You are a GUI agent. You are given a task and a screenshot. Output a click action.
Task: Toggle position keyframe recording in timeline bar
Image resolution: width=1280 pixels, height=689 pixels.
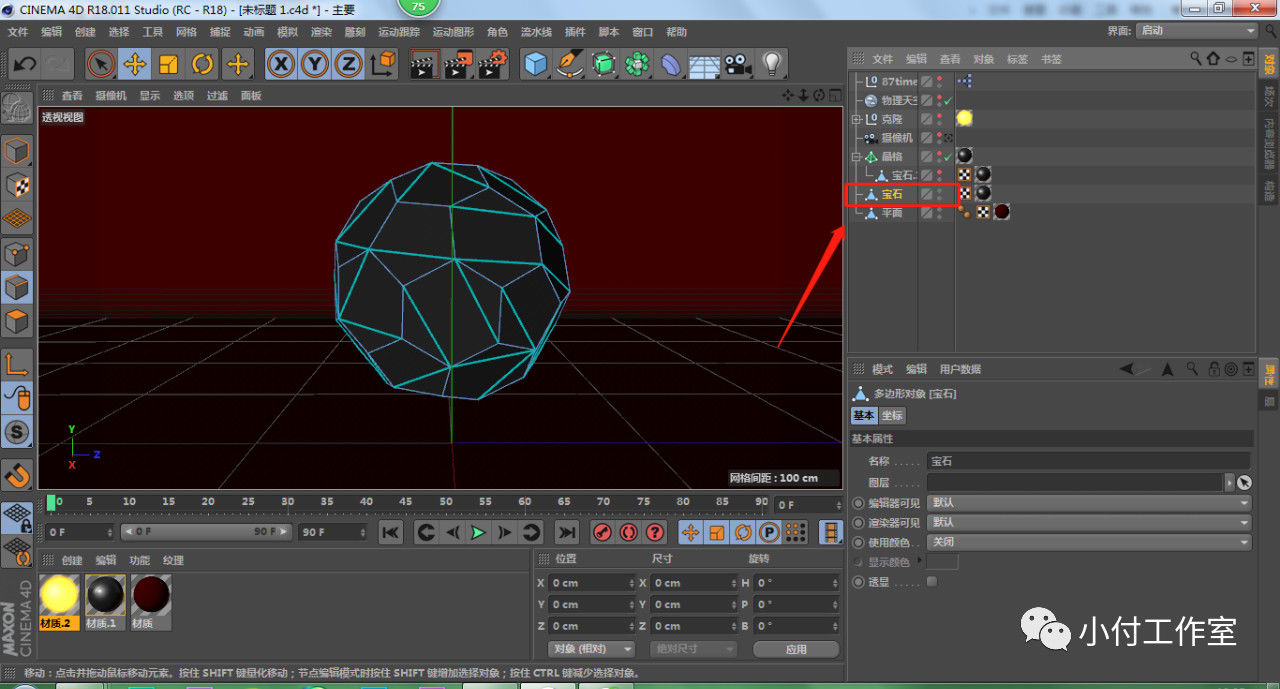(x=690, y=532)
